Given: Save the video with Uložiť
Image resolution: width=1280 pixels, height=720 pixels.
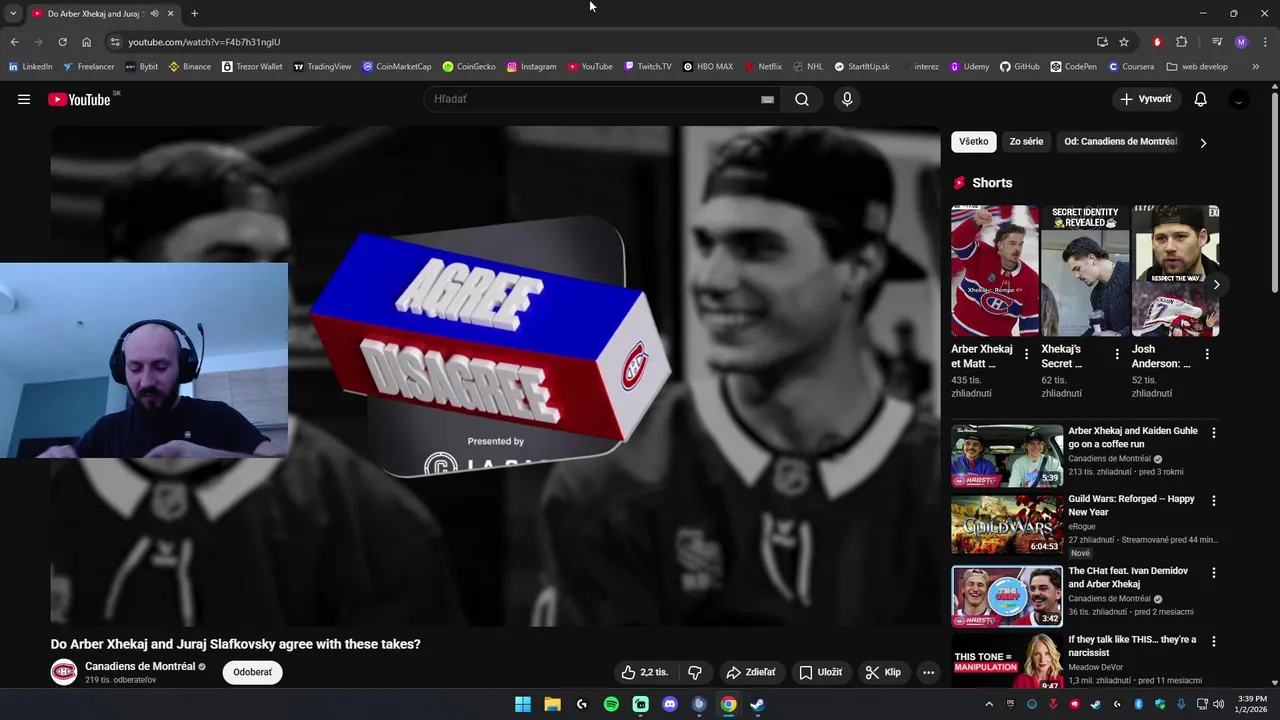Looking at the screenshot, I should click(820, 672).
